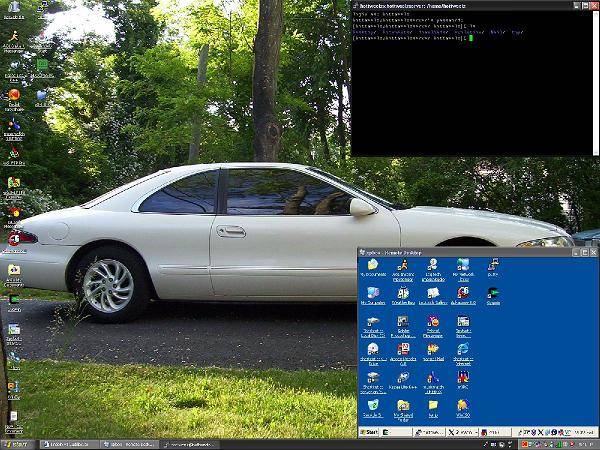
Task: Launch mIRC in Remote Desktop window
Action: point(463,377)
